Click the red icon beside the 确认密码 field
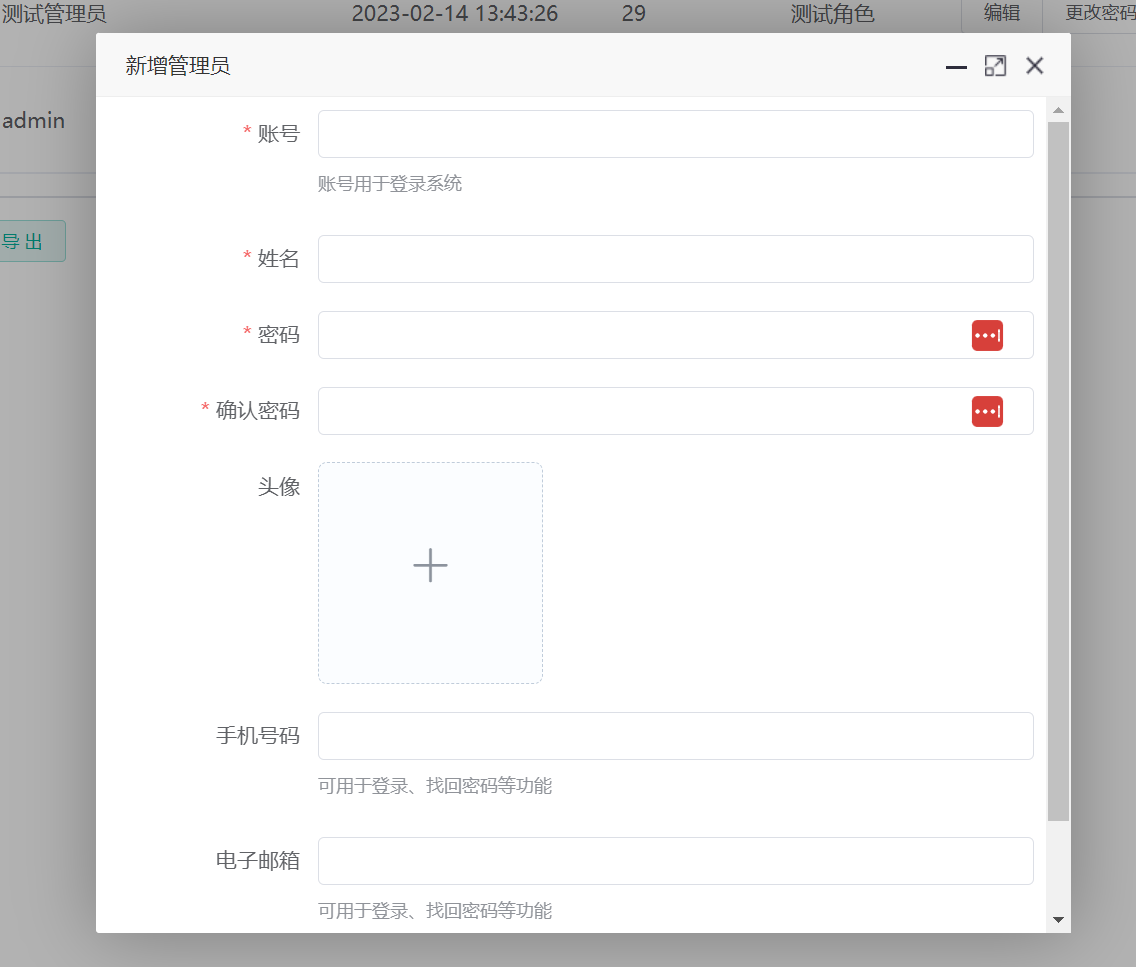This screenshot has width=1136, height=967. (x=987, y=411)
